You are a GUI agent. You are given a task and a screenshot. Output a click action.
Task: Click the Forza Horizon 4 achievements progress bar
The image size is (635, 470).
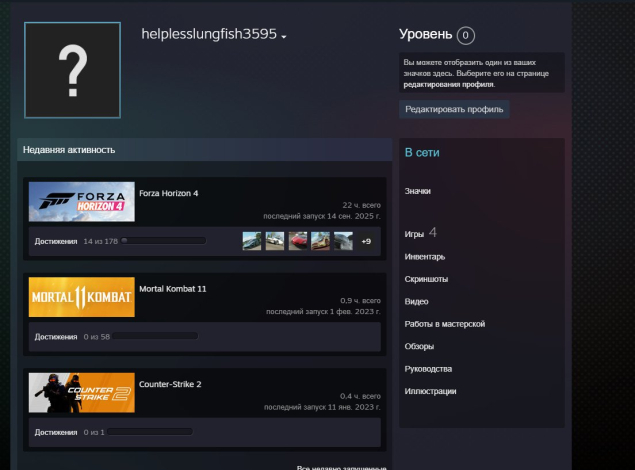pyautogui.click(x=163, y=241)
